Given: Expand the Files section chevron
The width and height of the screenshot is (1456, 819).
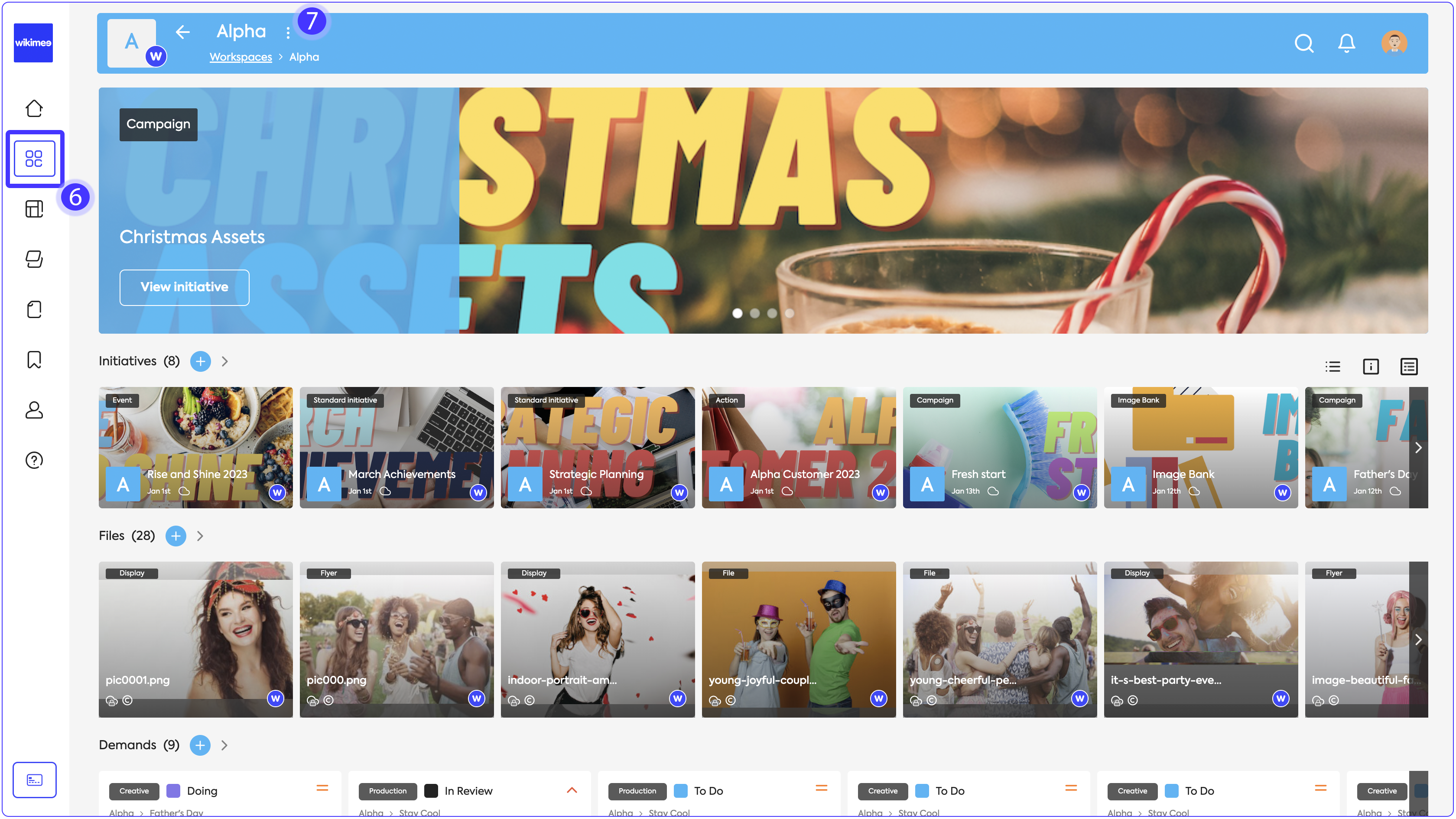Looking at the screenshot, I should coord(200,536).
